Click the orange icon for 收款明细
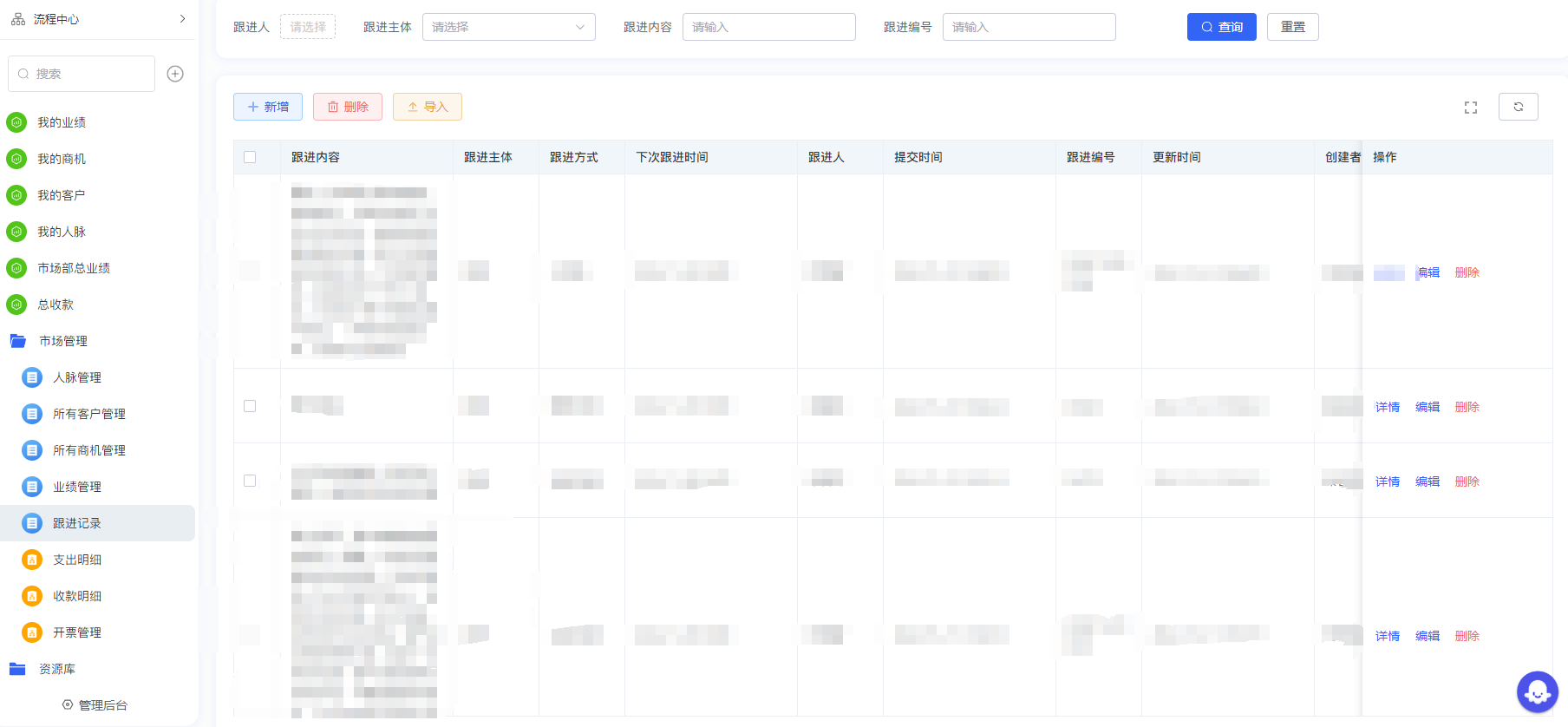Viewport: 1568px width, 727px height. [x=32, y=596]
